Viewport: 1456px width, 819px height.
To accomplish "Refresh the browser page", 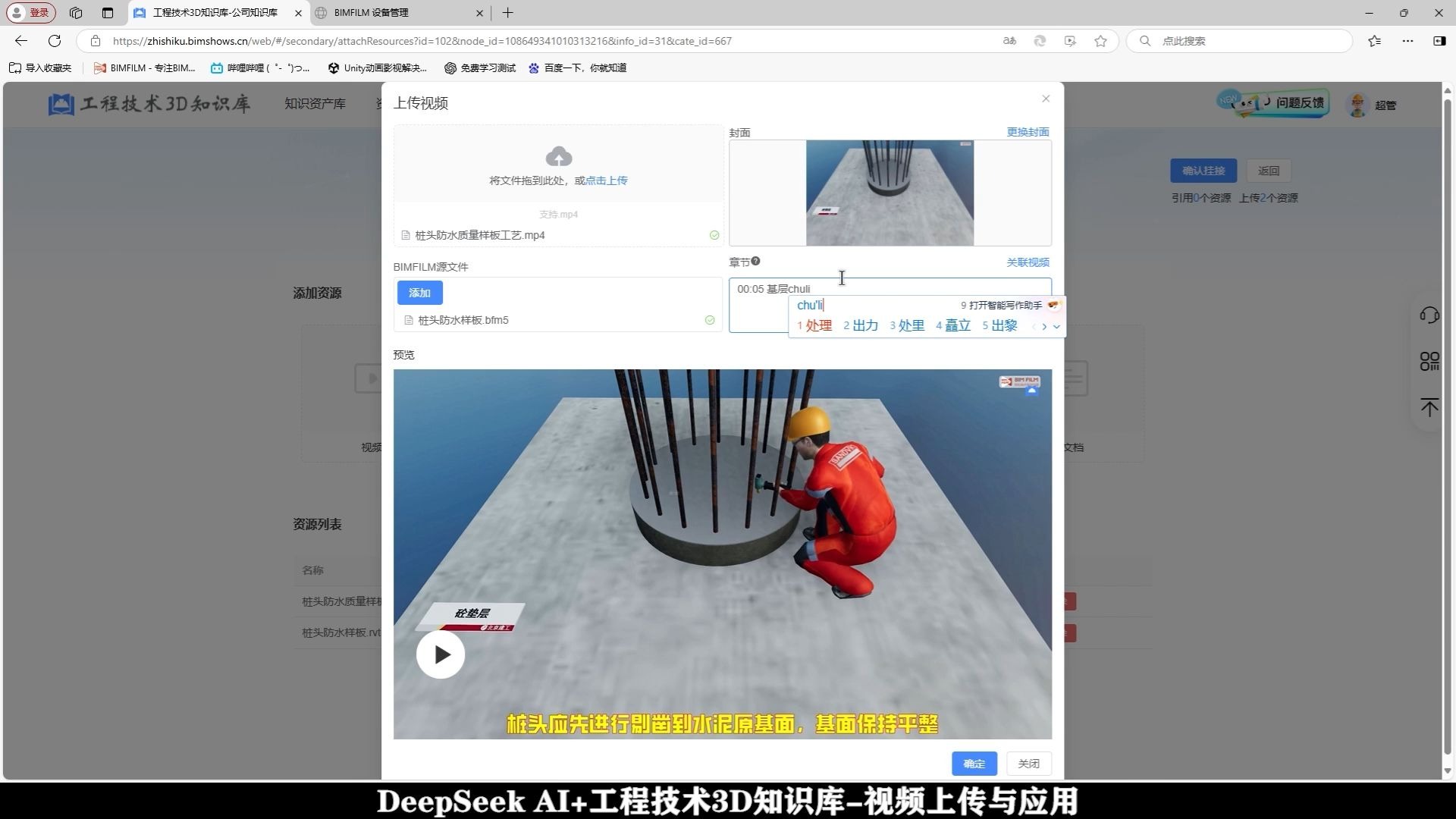I will coord(55,41).
